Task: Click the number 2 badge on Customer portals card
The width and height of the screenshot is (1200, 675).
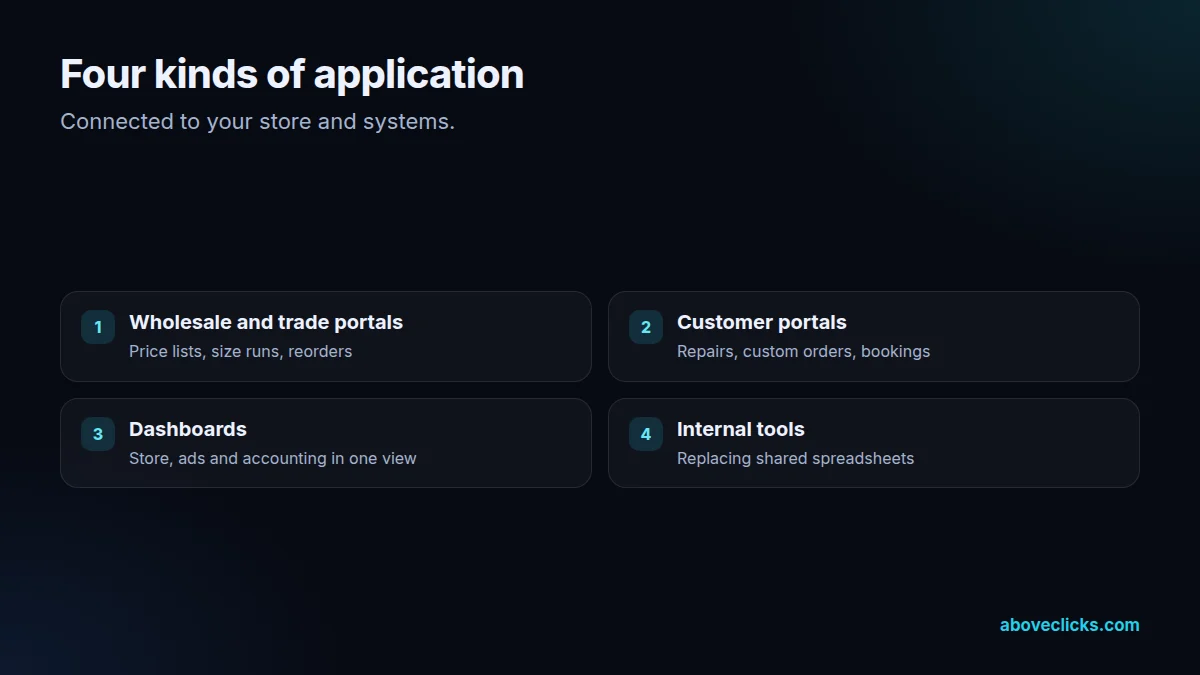Action: (x=646, y=327)
